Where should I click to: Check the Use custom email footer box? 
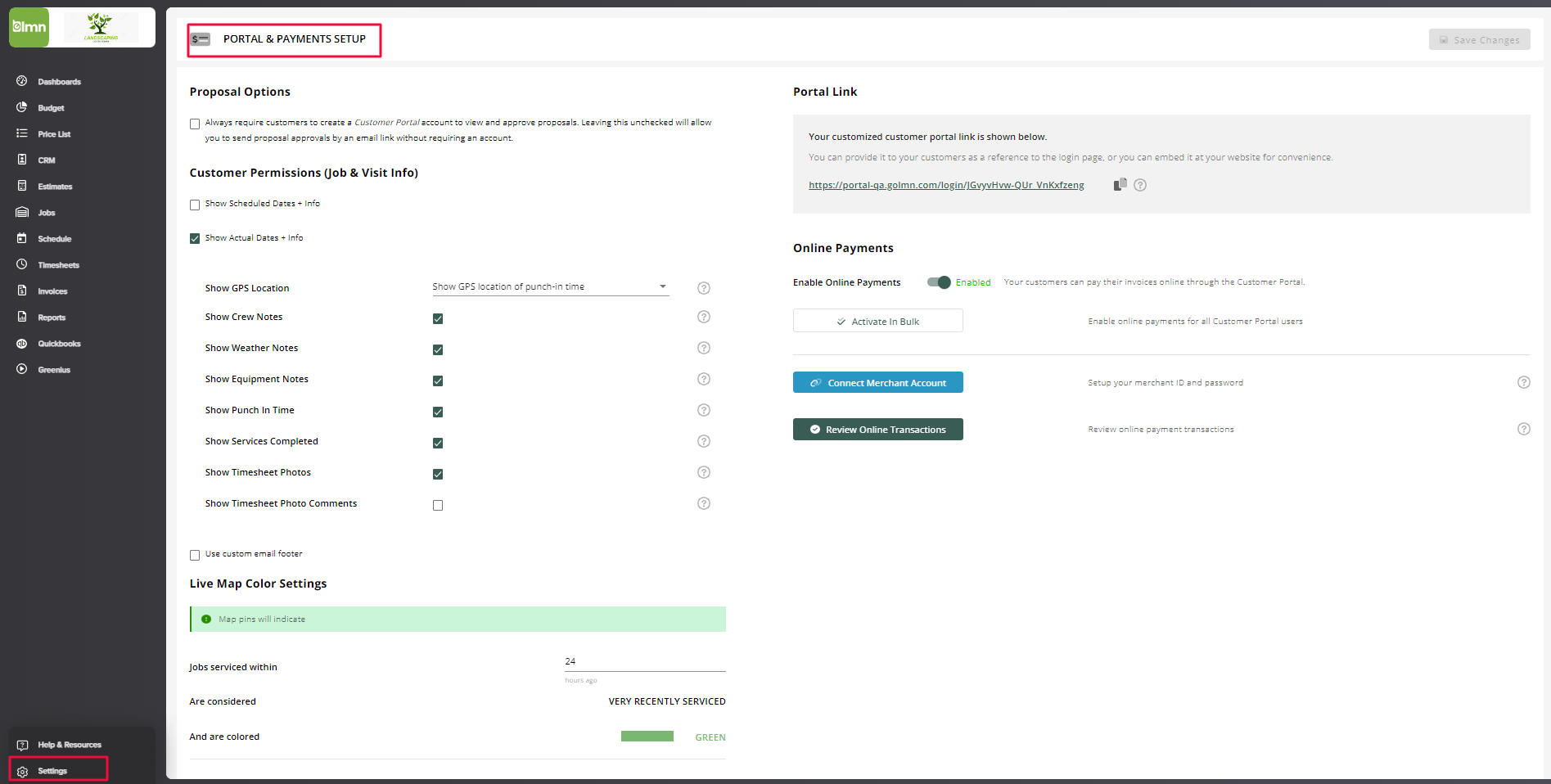click(x=195, y=555)
